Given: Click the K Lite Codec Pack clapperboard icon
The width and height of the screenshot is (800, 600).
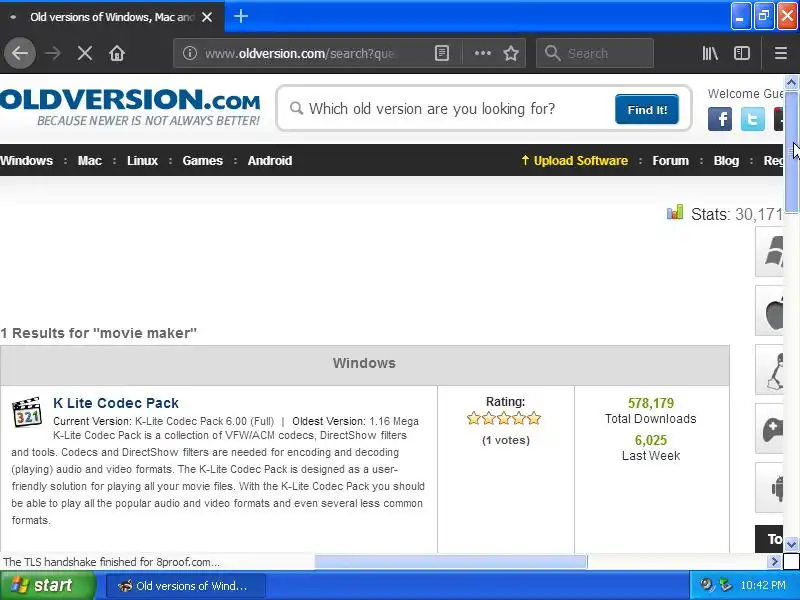Looking at the screenshot, I should (27, 412).
